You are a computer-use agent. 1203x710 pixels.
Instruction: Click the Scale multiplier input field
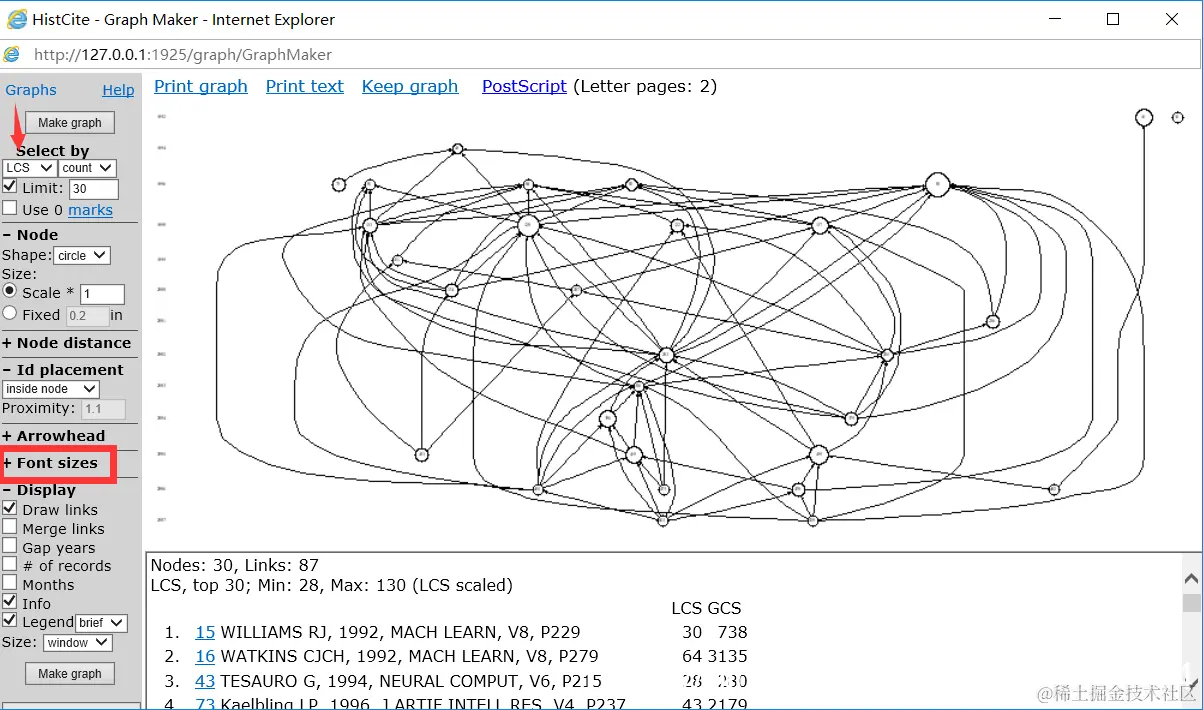(x=102, y=294)
